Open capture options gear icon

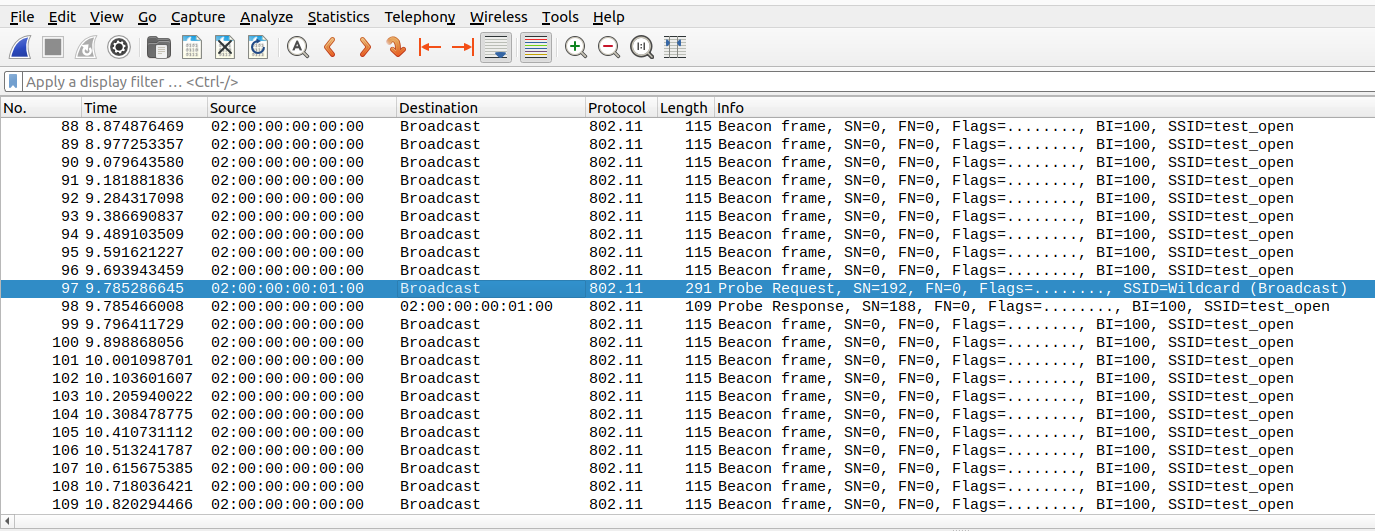119,47
